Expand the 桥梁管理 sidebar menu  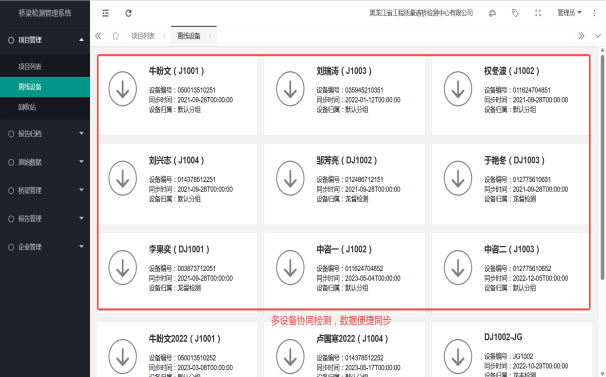45,190
